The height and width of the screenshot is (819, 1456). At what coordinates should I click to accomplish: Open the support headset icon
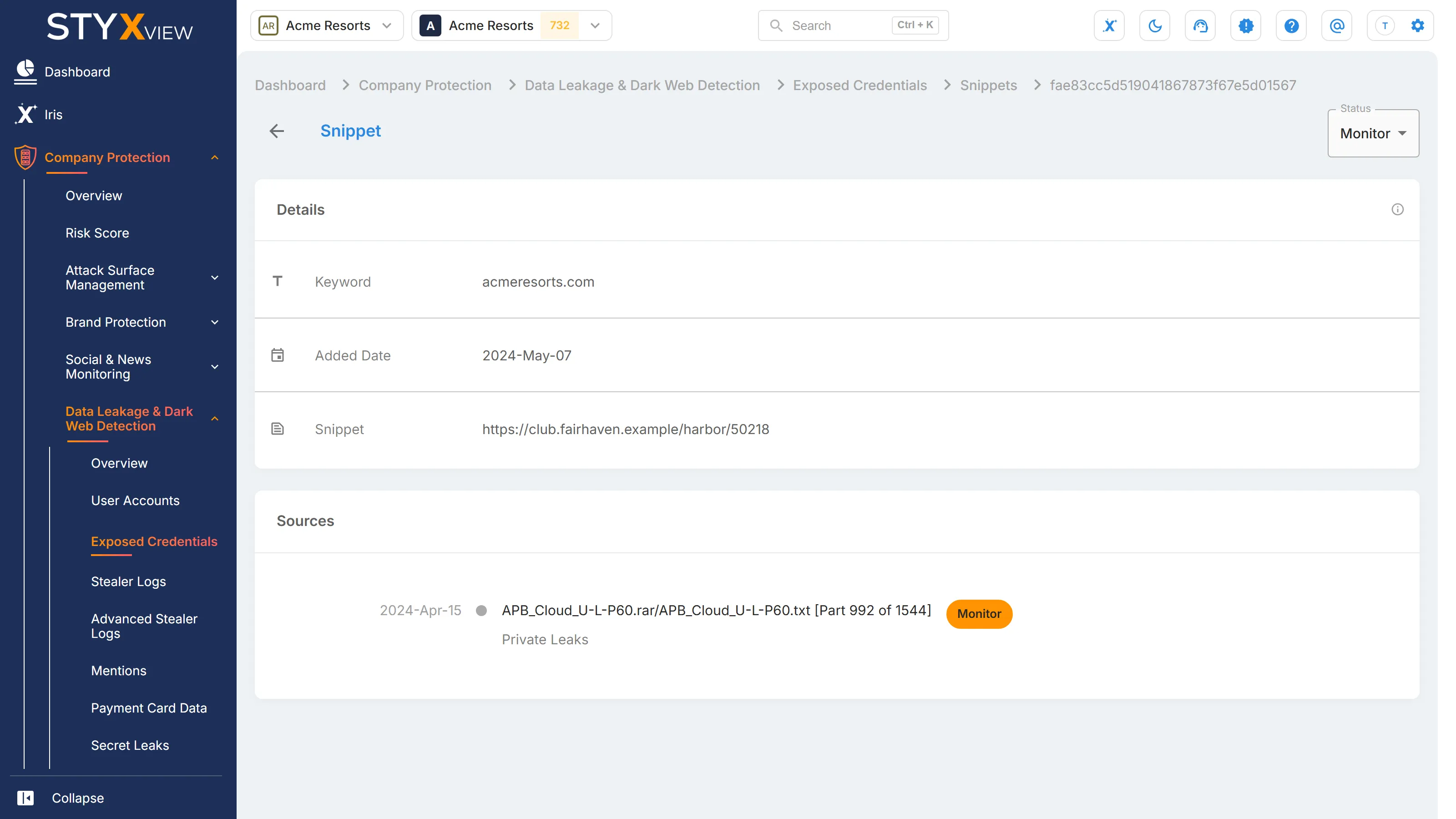[x=1200, y=25]
